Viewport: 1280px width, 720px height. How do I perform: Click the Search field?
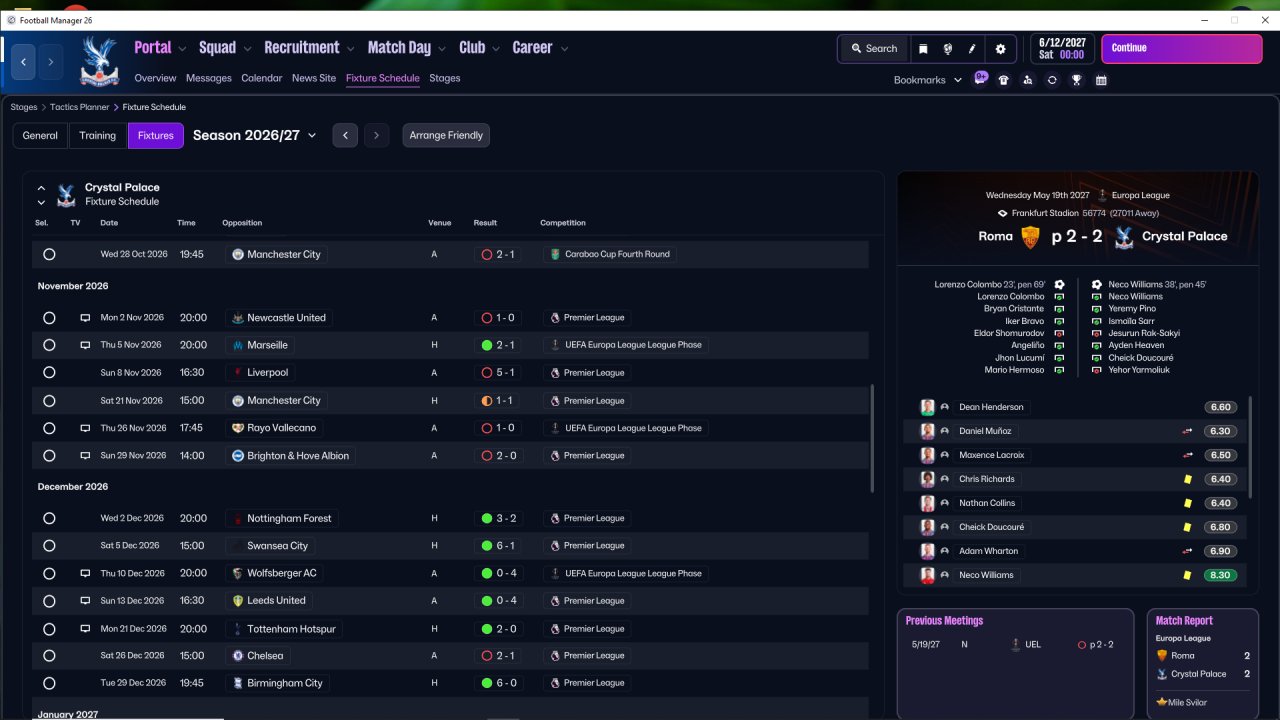pos(873,48)
